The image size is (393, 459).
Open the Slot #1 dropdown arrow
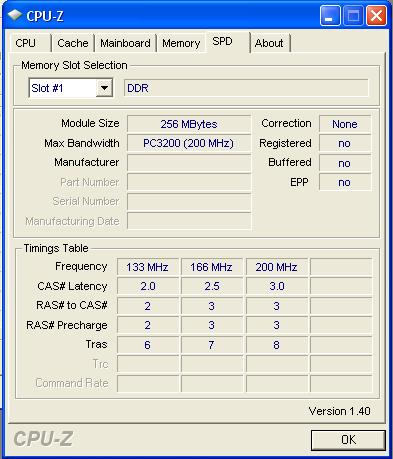pos(104,88)
